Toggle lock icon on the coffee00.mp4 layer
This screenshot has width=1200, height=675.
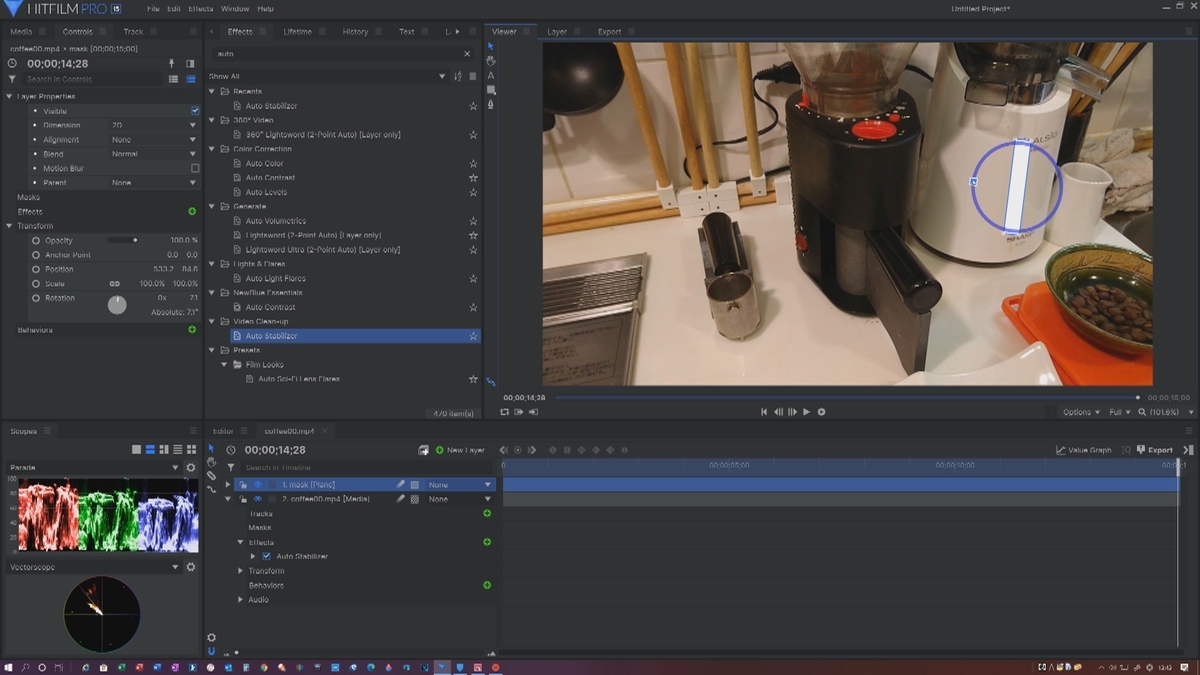(x=243, y=499)
